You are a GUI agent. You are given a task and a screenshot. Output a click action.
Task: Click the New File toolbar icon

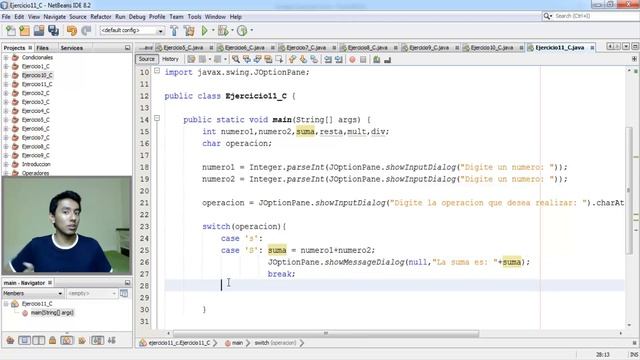pyautogui.click(x=11, y=31)
